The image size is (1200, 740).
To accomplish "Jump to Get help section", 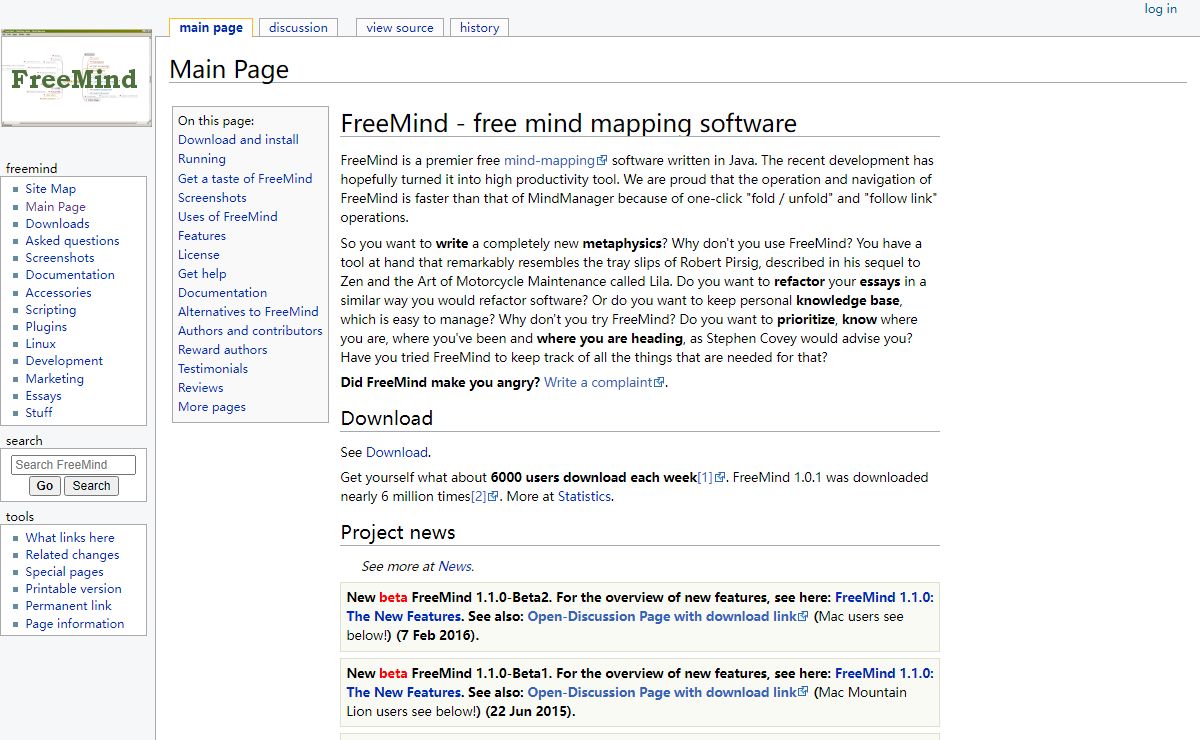I will pyautogui.click(x=202, y=274).
